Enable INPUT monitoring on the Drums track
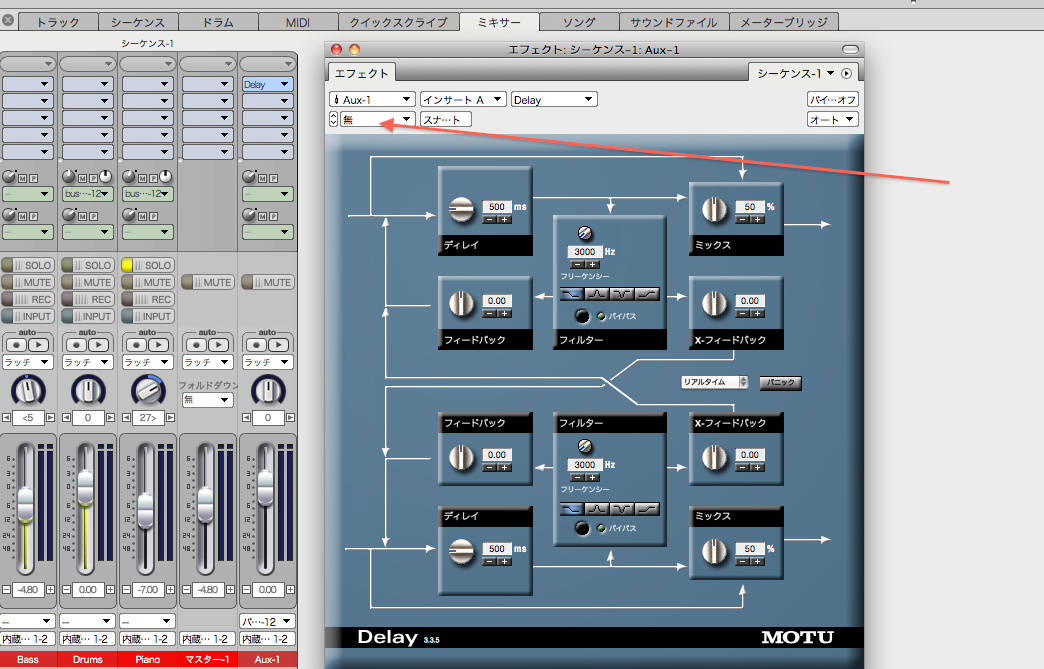 pos(88,316)
